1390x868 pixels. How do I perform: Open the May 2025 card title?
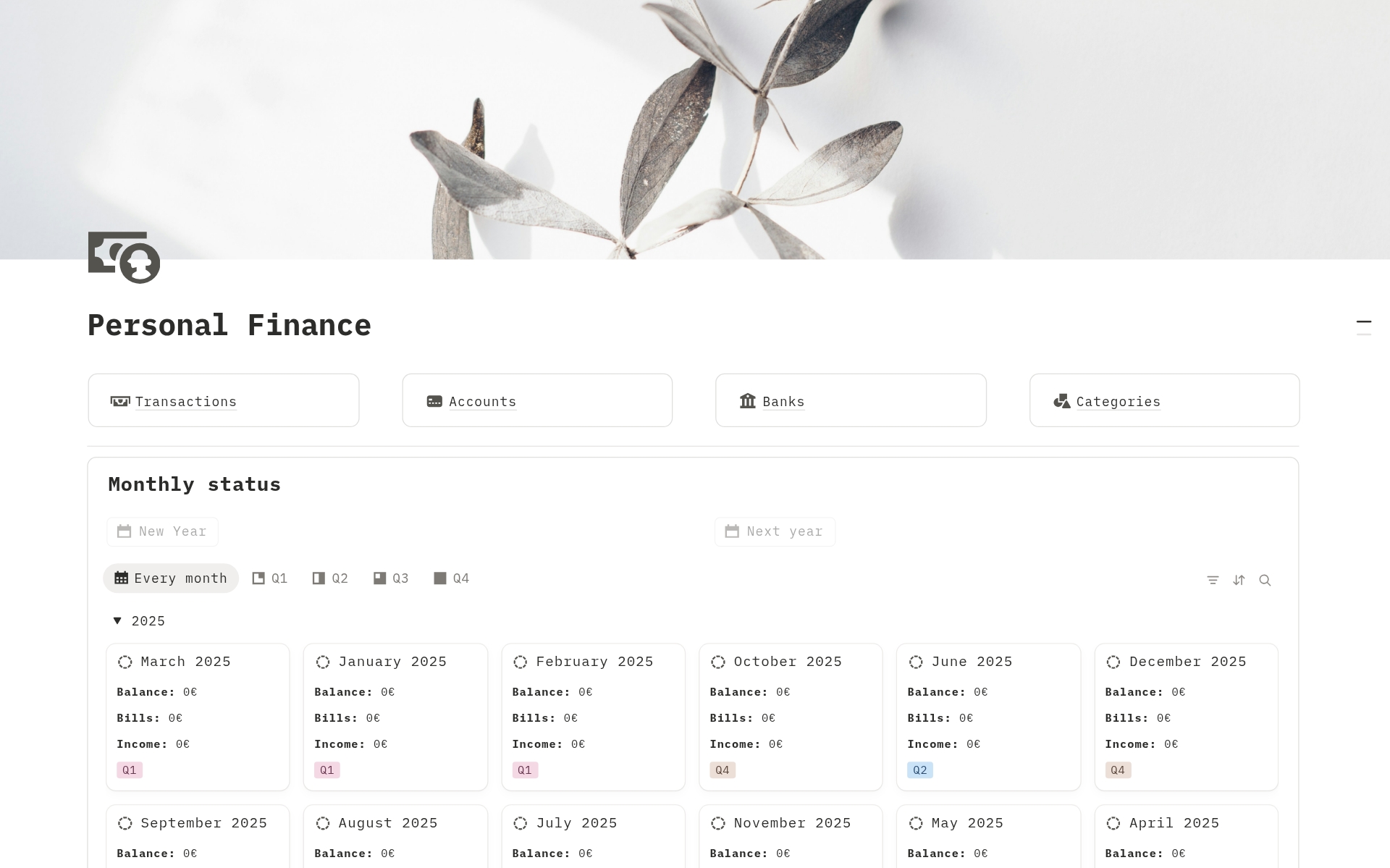[967, 823]
